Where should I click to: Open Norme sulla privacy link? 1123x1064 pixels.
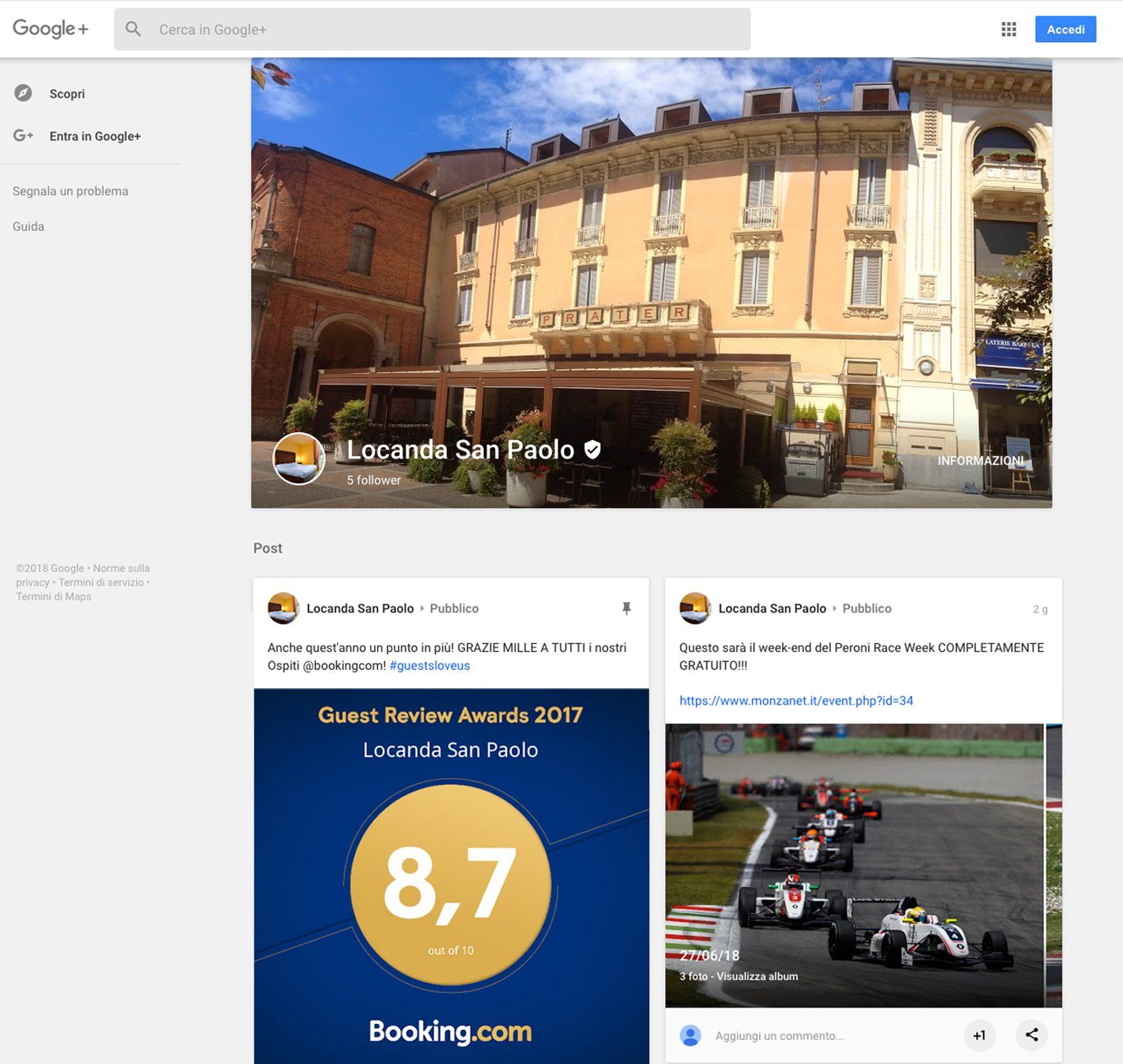[83, 576]
